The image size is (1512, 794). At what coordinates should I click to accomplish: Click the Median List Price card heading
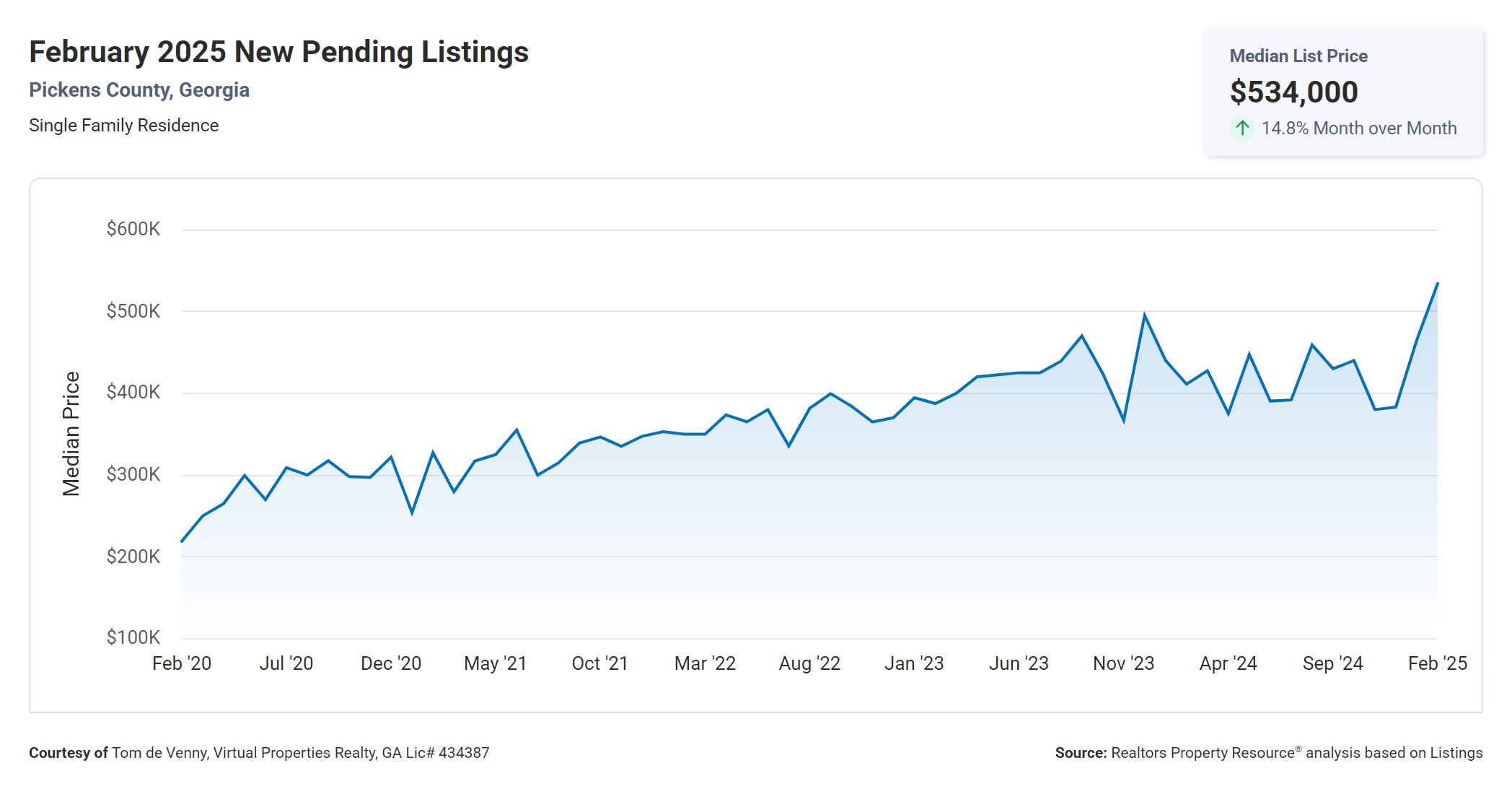pyautogui.click(x=1298, y=56)
